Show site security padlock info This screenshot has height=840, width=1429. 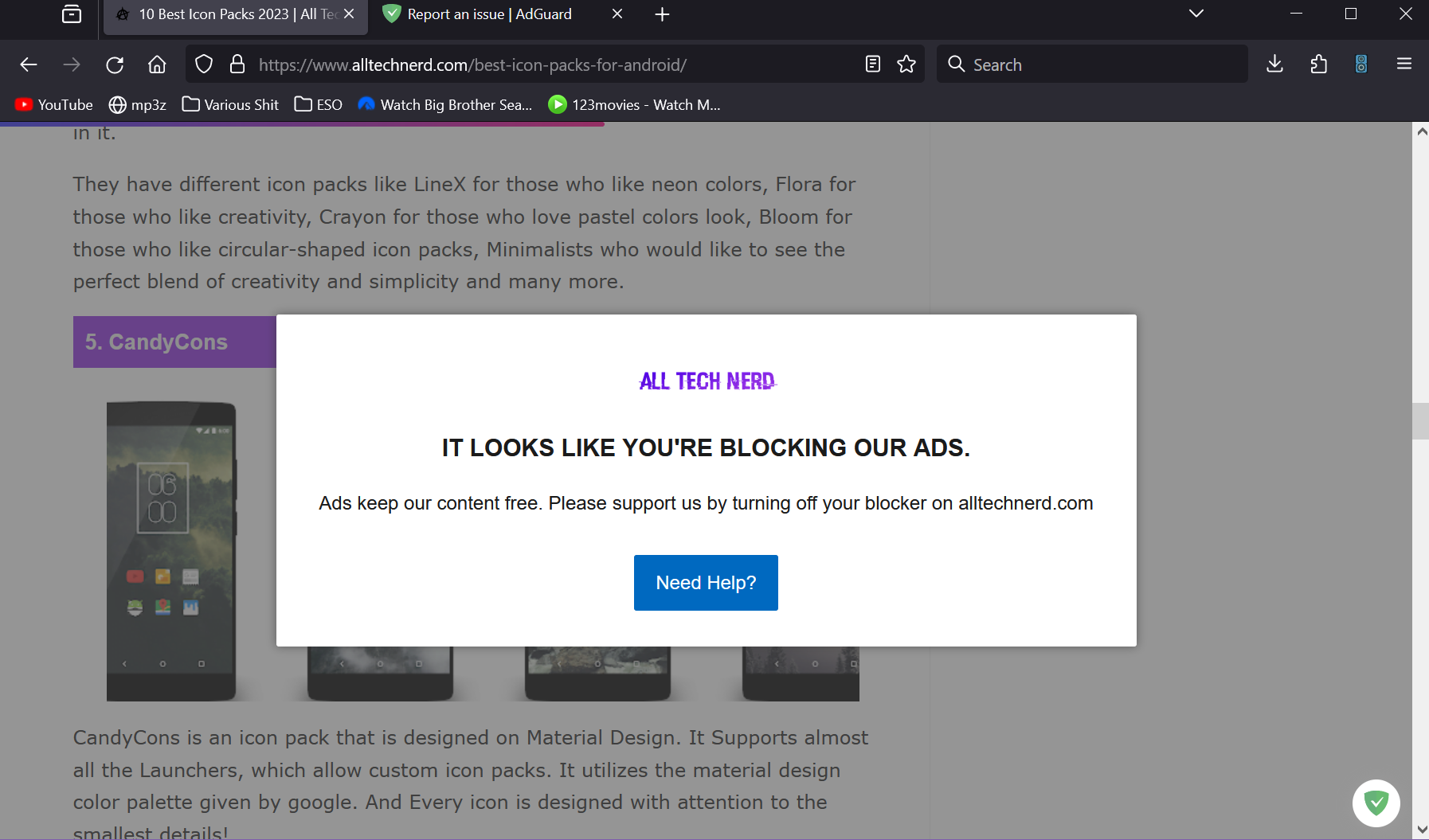click(237, 64)
